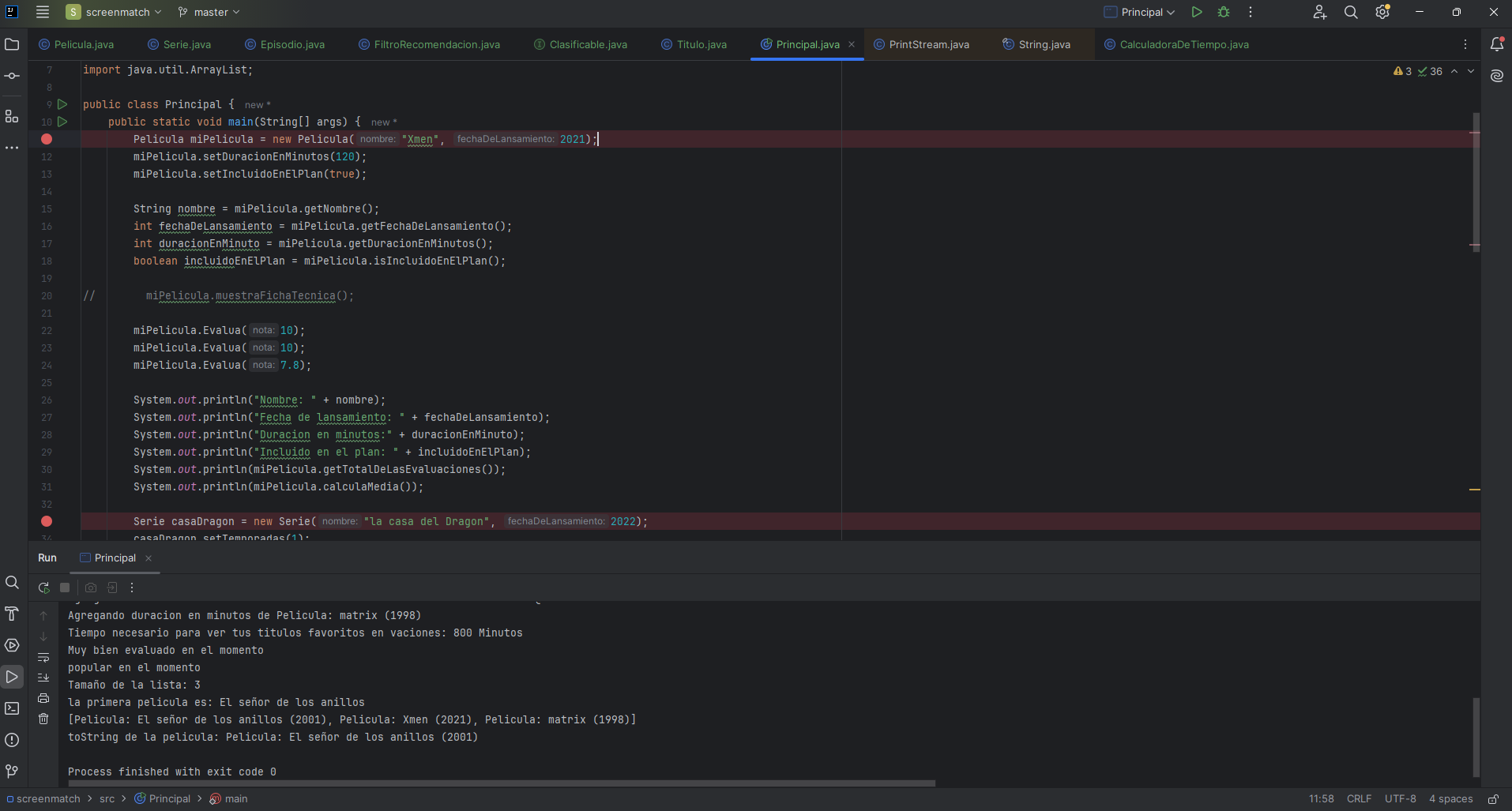Toggle soft-wrap in run console
Image resolution: width=1512 pixels, height=811 pixels.
pyautogui.click(x=43, y=657)
